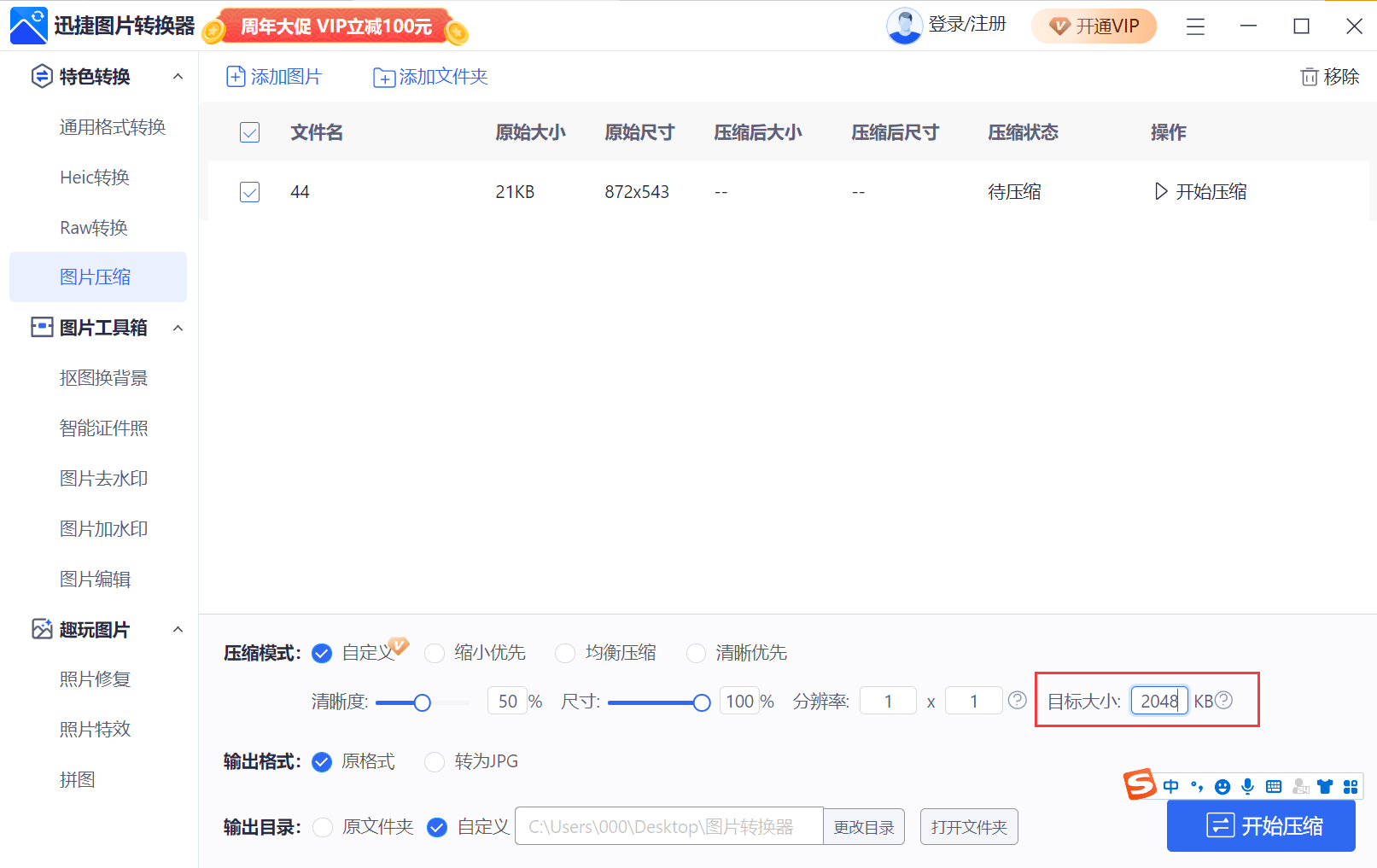Click the microphone voice input icon
The width and height of the screenshot is (1377, 868).
[1247, 786]
